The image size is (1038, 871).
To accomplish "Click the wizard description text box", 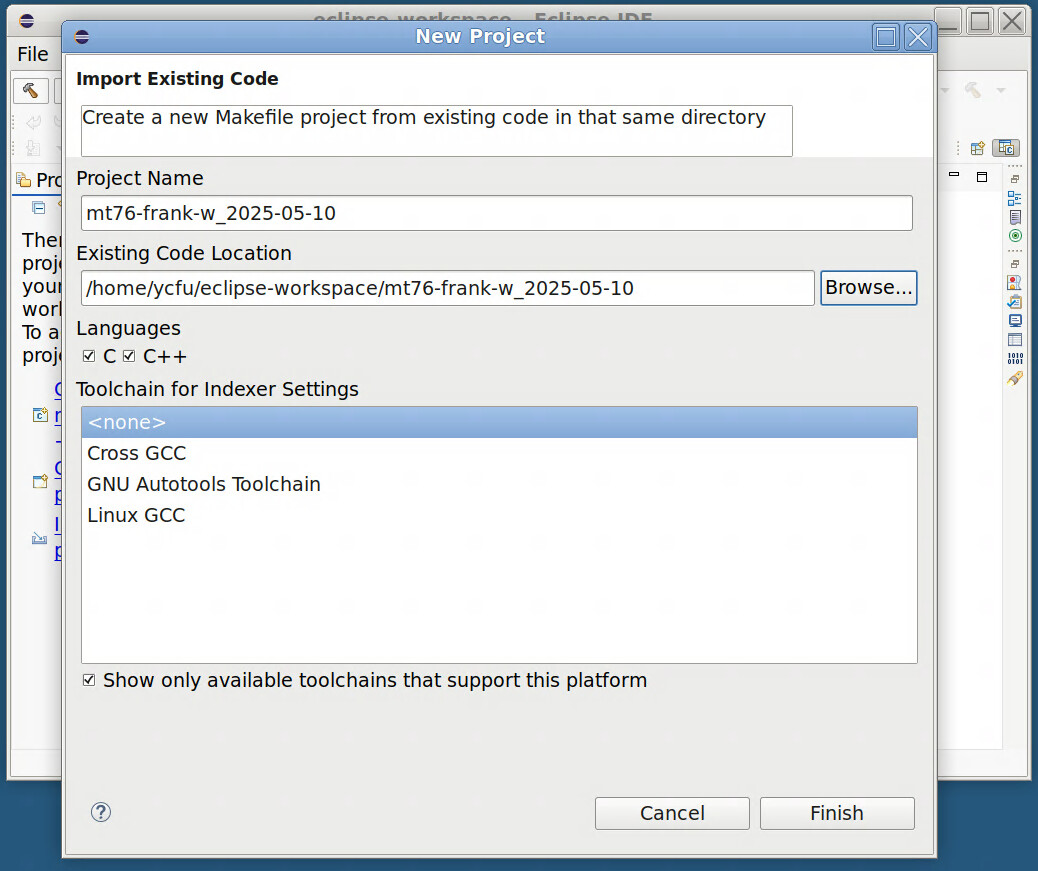I will coord(437,131).
